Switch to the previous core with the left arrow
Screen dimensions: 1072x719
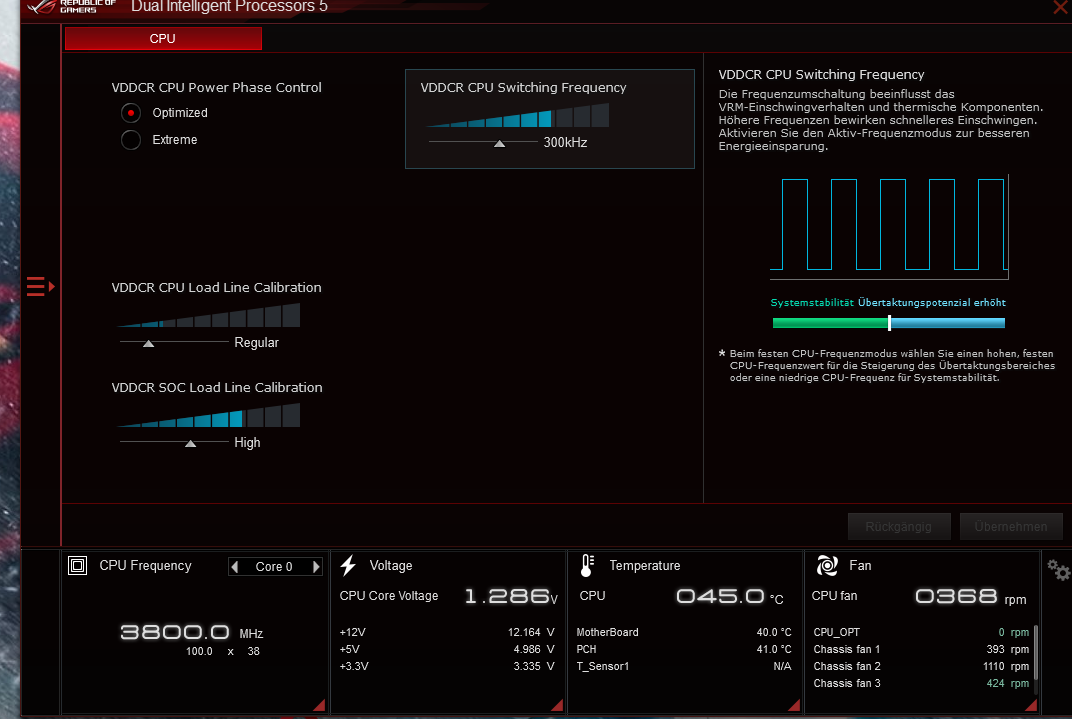click(235, 567)
